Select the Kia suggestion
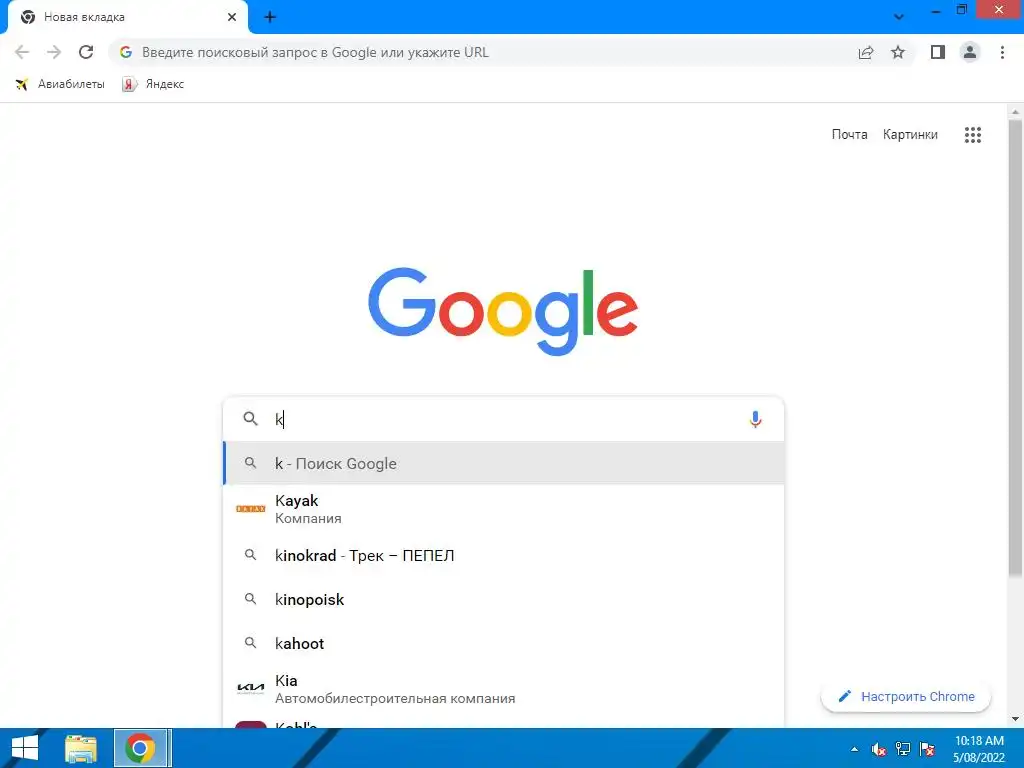This screenshot has width=1024, height=768. pos(504,688)
